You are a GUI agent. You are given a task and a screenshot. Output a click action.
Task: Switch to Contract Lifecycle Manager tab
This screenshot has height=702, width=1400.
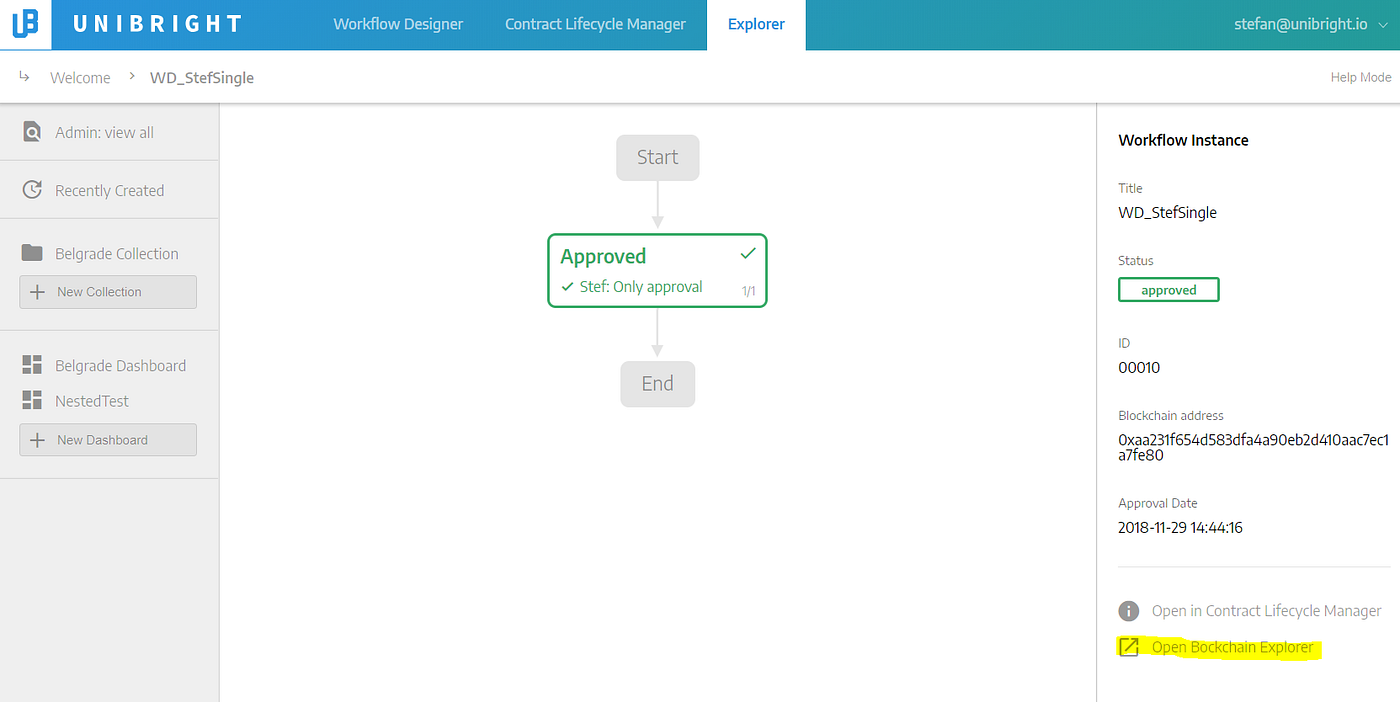(595, 24)
